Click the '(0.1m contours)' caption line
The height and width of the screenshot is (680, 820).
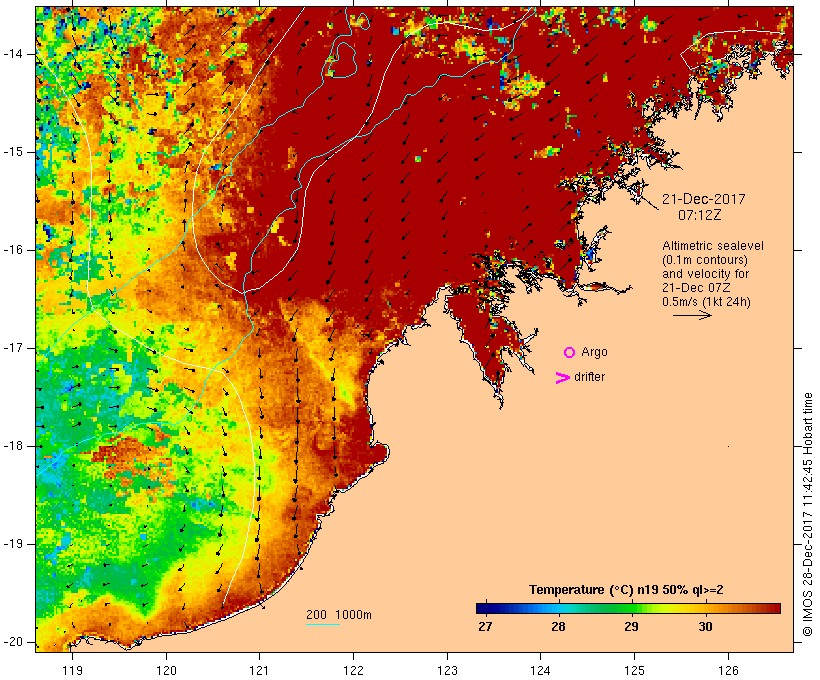705,260
